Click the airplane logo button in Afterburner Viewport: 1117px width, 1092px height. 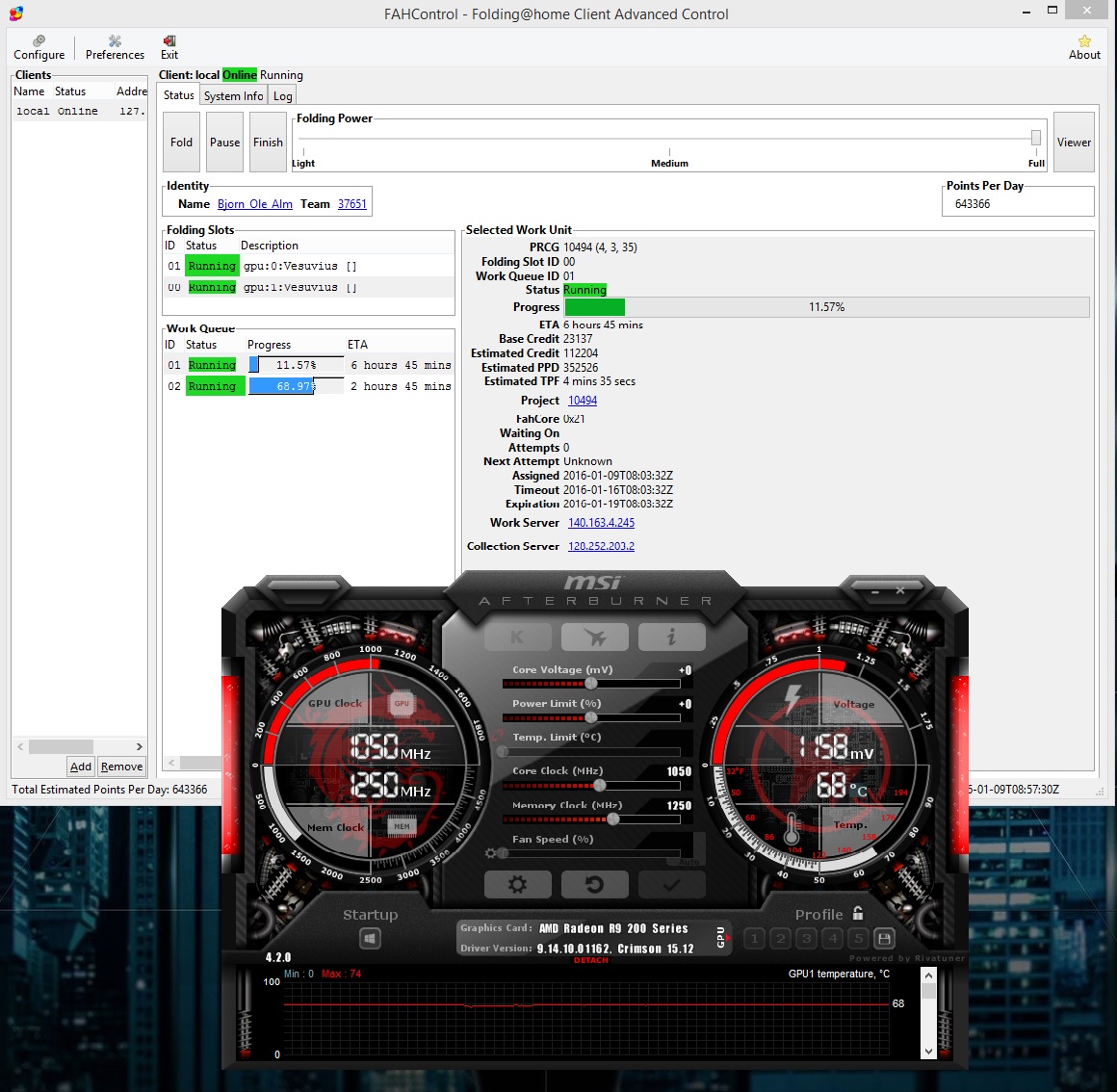tap(595, 637)
